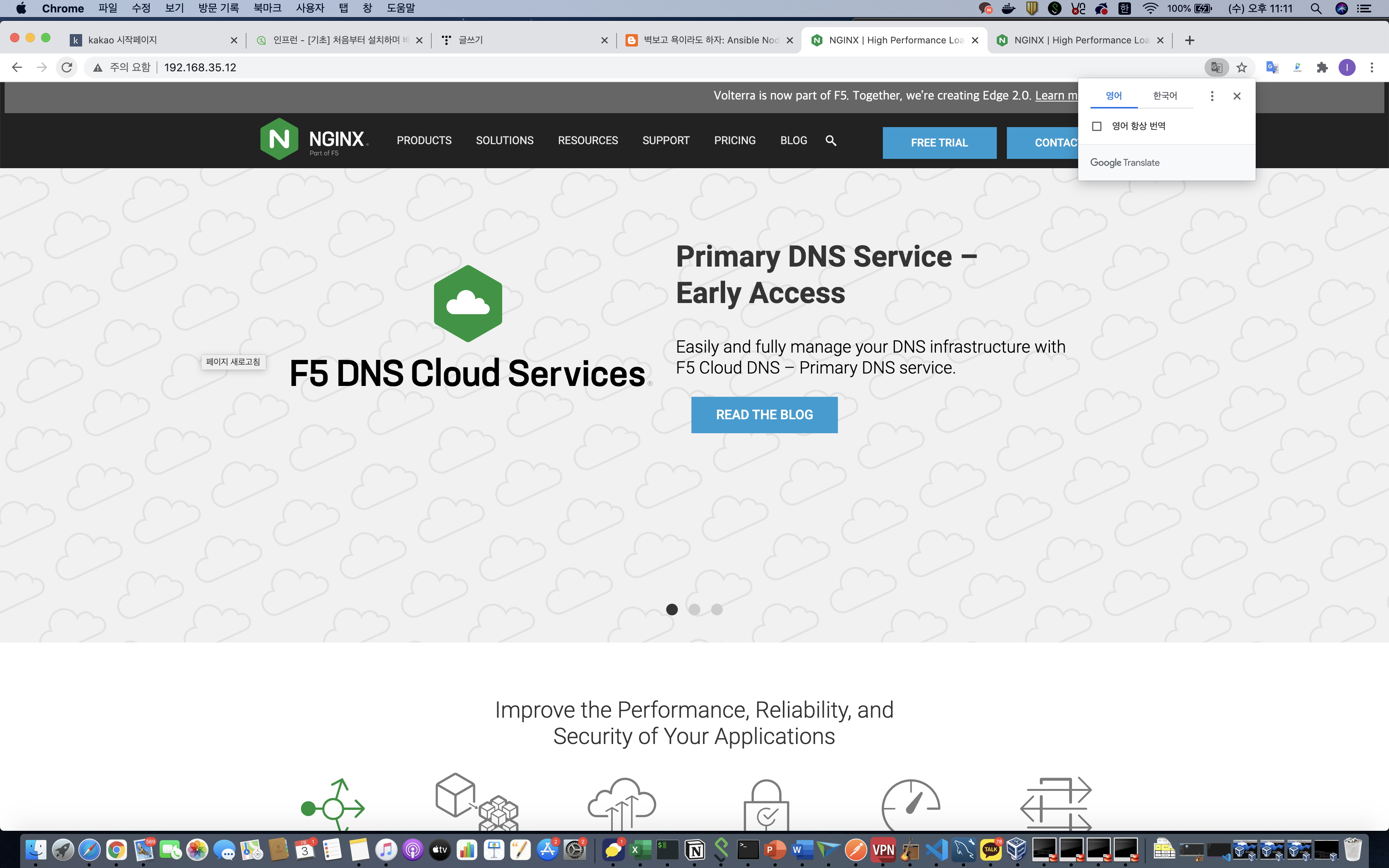Click the page reload icon

(67, 67)
